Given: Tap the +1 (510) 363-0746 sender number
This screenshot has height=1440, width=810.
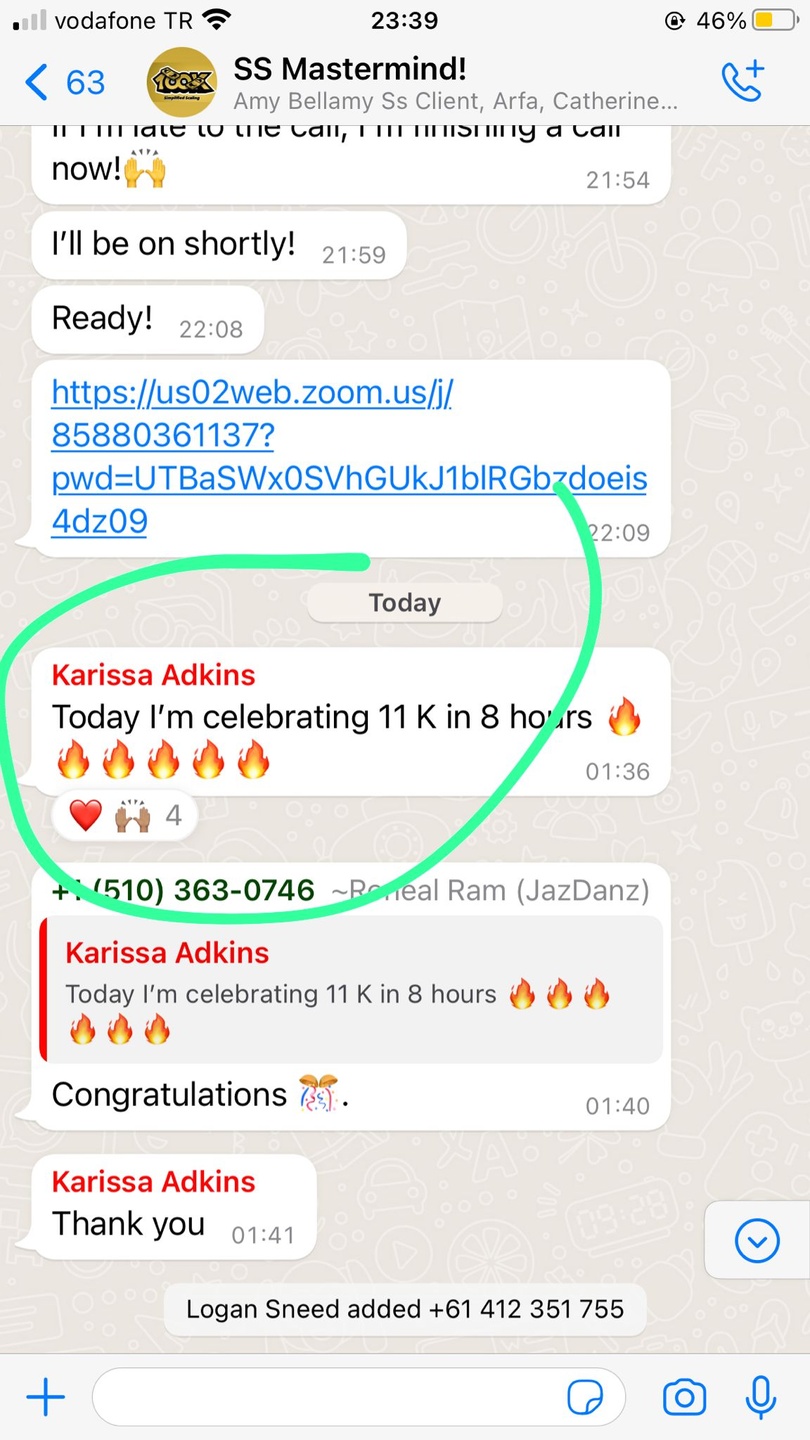Looking at the screenshot, I should click(x=183, y=890).
